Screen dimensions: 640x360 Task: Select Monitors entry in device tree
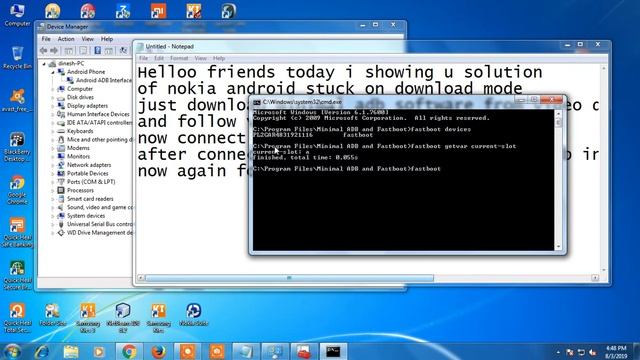(78, 157)
